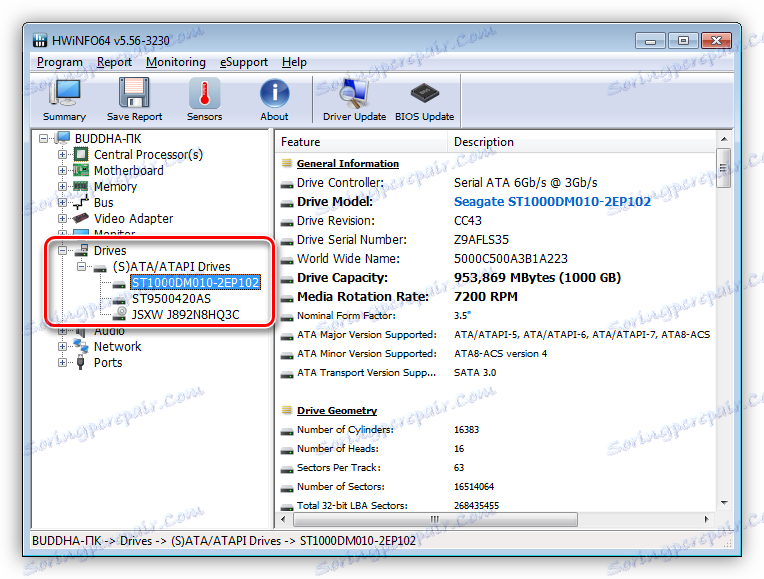Image resolution: width=764 pixels, height=579 pixels.
Task: Launch the Driver Update tool
Action: (354, 100)
